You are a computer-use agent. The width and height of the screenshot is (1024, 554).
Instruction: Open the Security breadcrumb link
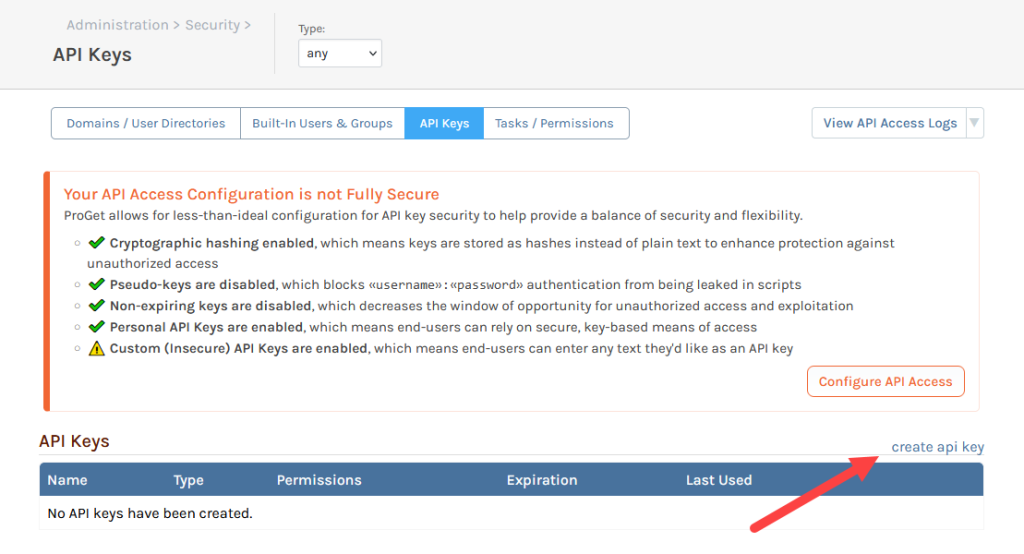pos(213,25)
